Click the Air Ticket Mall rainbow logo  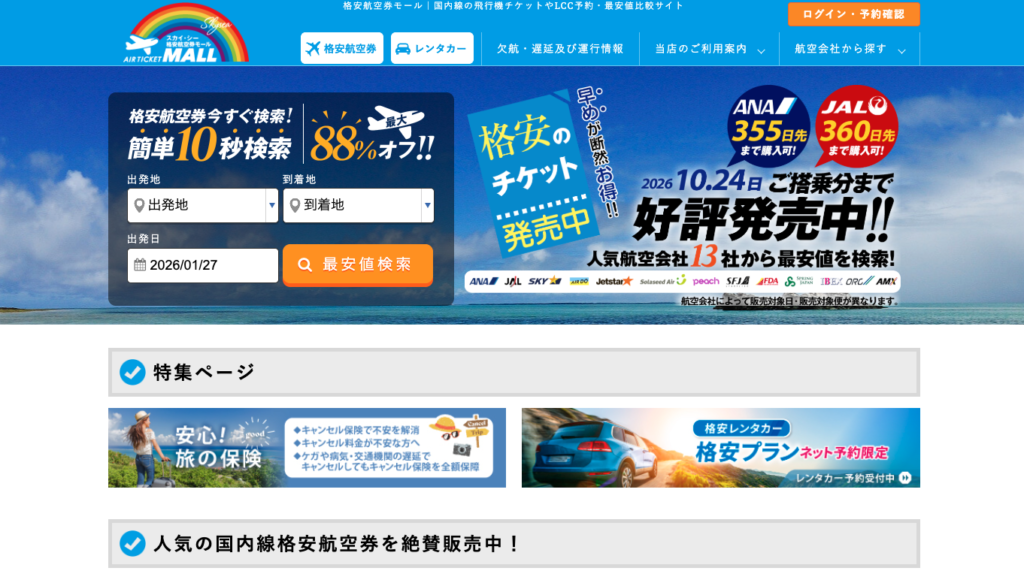[187, 35]
